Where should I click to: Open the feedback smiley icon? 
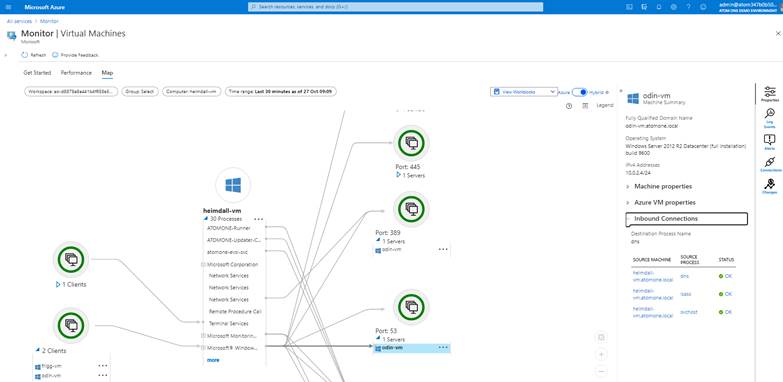(x=703, y=7)
